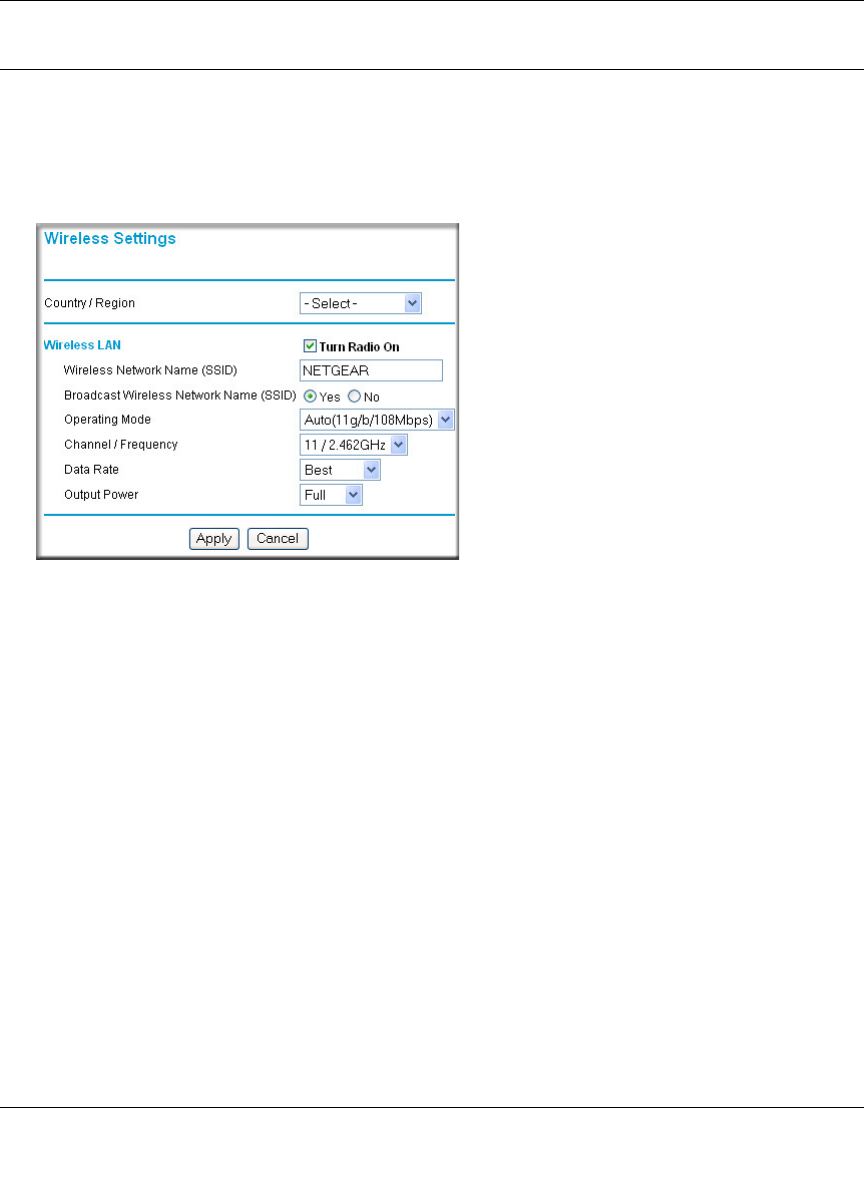864x1184 pixels.
Task: Open the Output Power dropdown
Action: click(x=331, y=495)
